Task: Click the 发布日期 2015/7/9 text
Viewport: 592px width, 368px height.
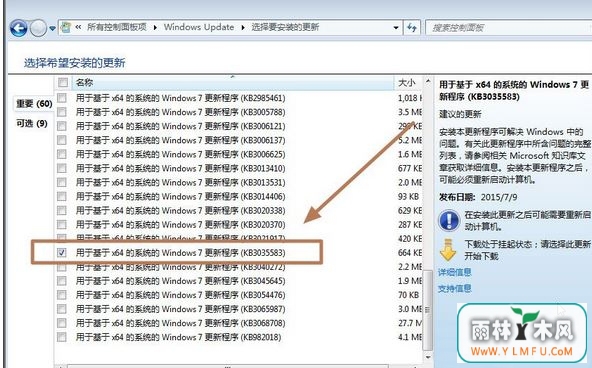Action: [x=478, y=197]
